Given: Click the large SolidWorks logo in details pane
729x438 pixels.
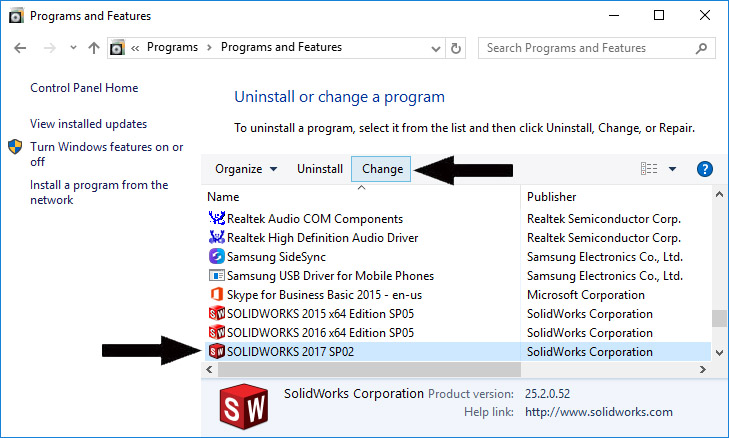Looking at the screenshot, I should (244, 406).
